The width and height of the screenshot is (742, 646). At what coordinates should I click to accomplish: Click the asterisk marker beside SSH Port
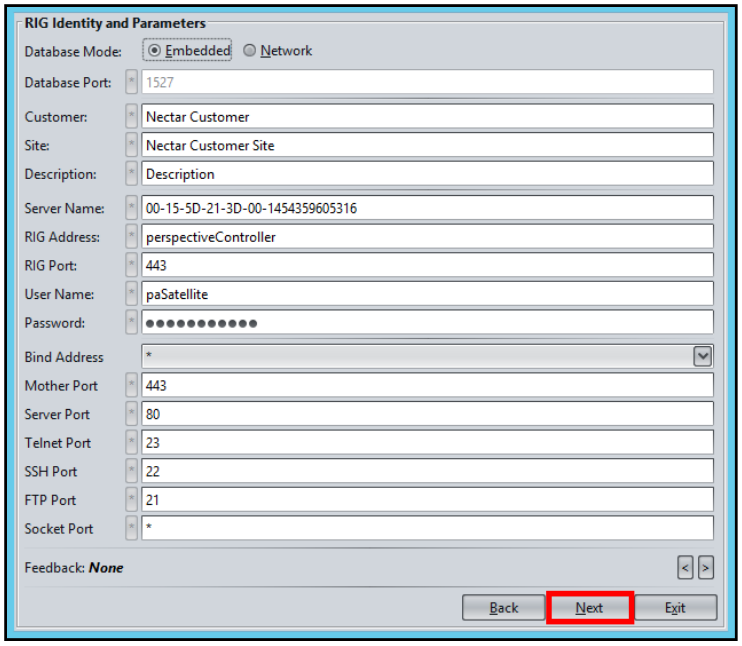[132, 471]
